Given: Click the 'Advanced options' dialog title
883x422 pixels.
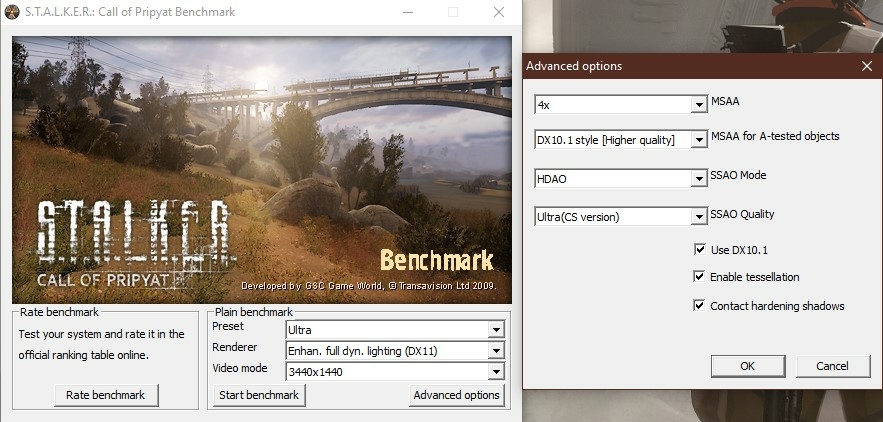Looking at the screenshot, I should pyautogui.click(x=574, y=66).
